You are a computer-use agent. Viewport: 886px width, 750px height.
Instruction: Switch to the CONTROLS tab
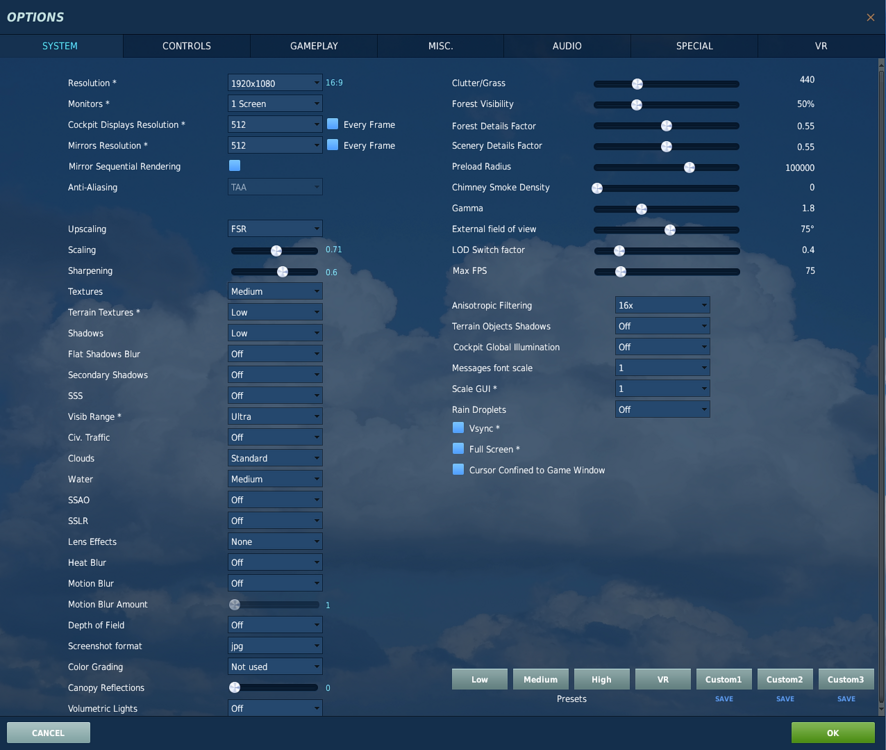click(186, 46)
